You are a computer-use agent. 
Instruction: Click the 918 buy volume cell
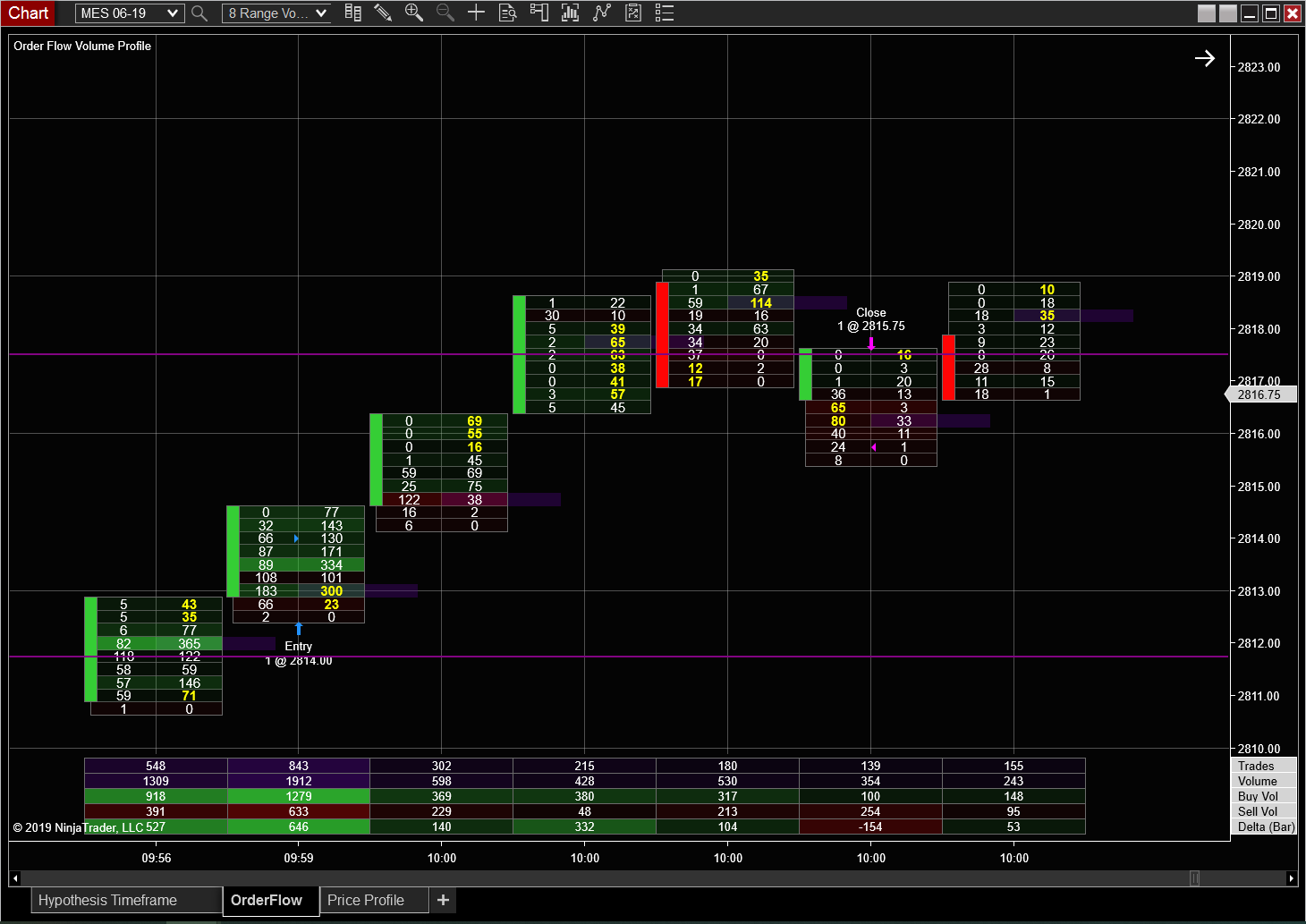point(156,796)
